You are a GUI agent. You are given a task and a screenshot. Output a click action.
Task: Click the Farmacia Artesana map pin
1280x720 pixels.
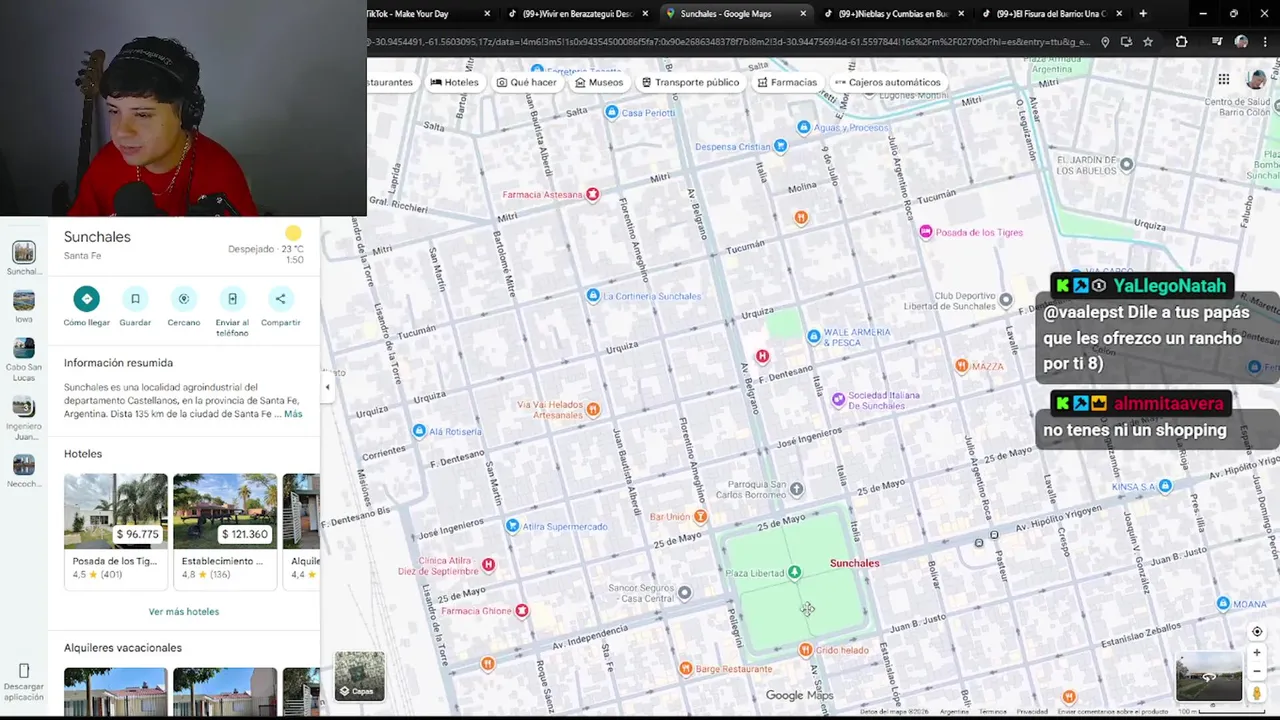(592, 194)
